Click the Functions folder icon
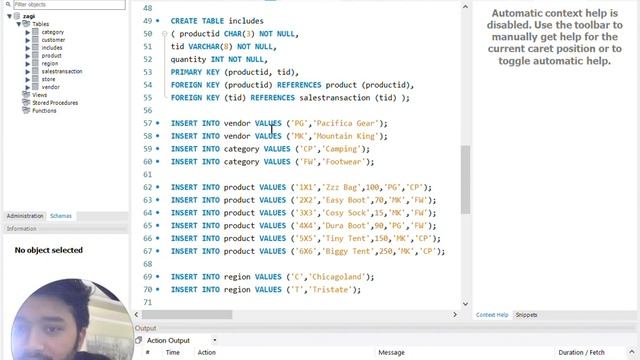 click(26, 110)
